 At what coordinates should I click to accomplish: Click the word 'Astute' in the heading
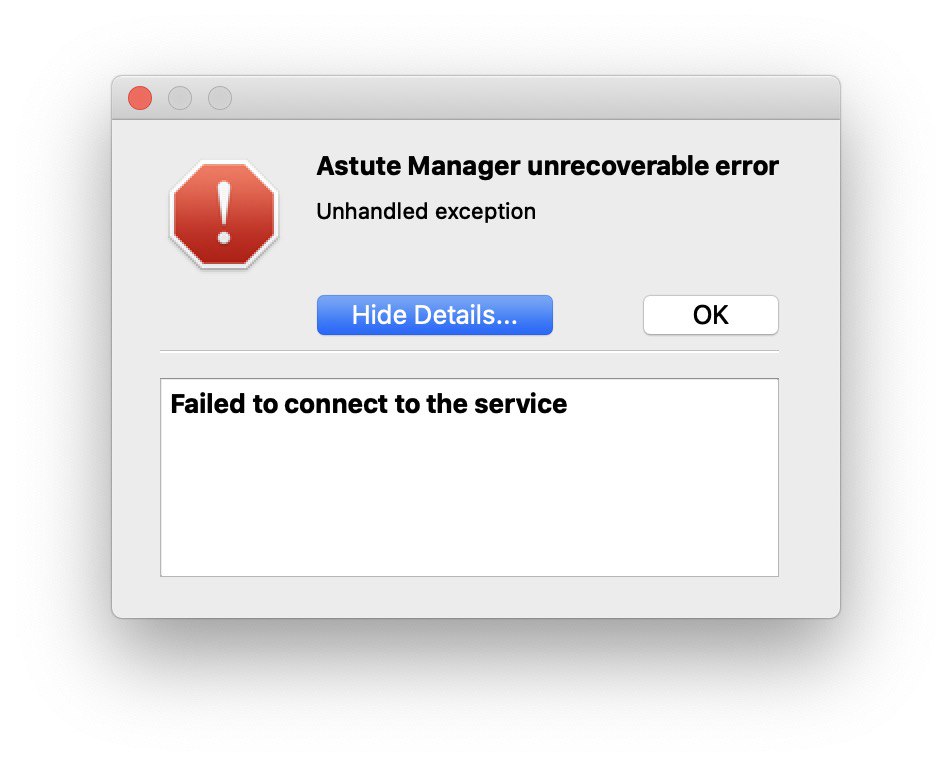pos(358,166)
